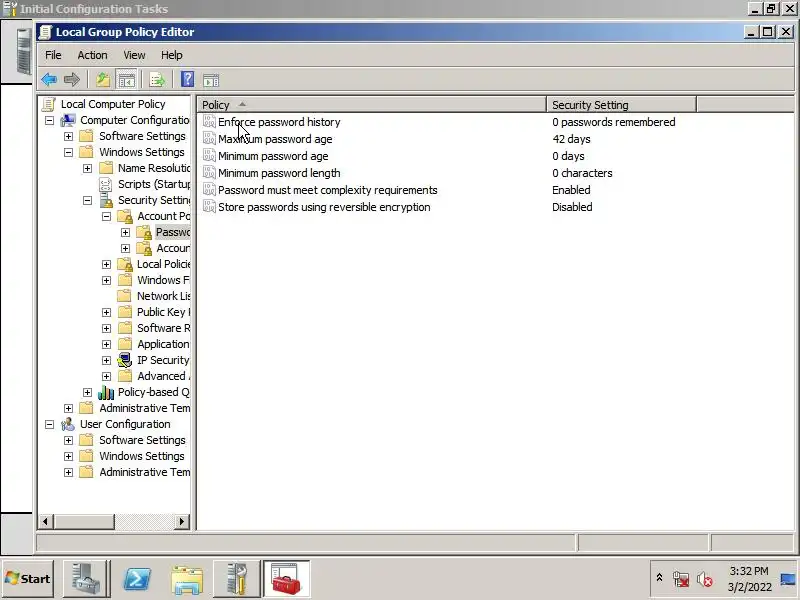Click icon beside Enforce password history
This screenshot has width=800, height=600.
209,121
